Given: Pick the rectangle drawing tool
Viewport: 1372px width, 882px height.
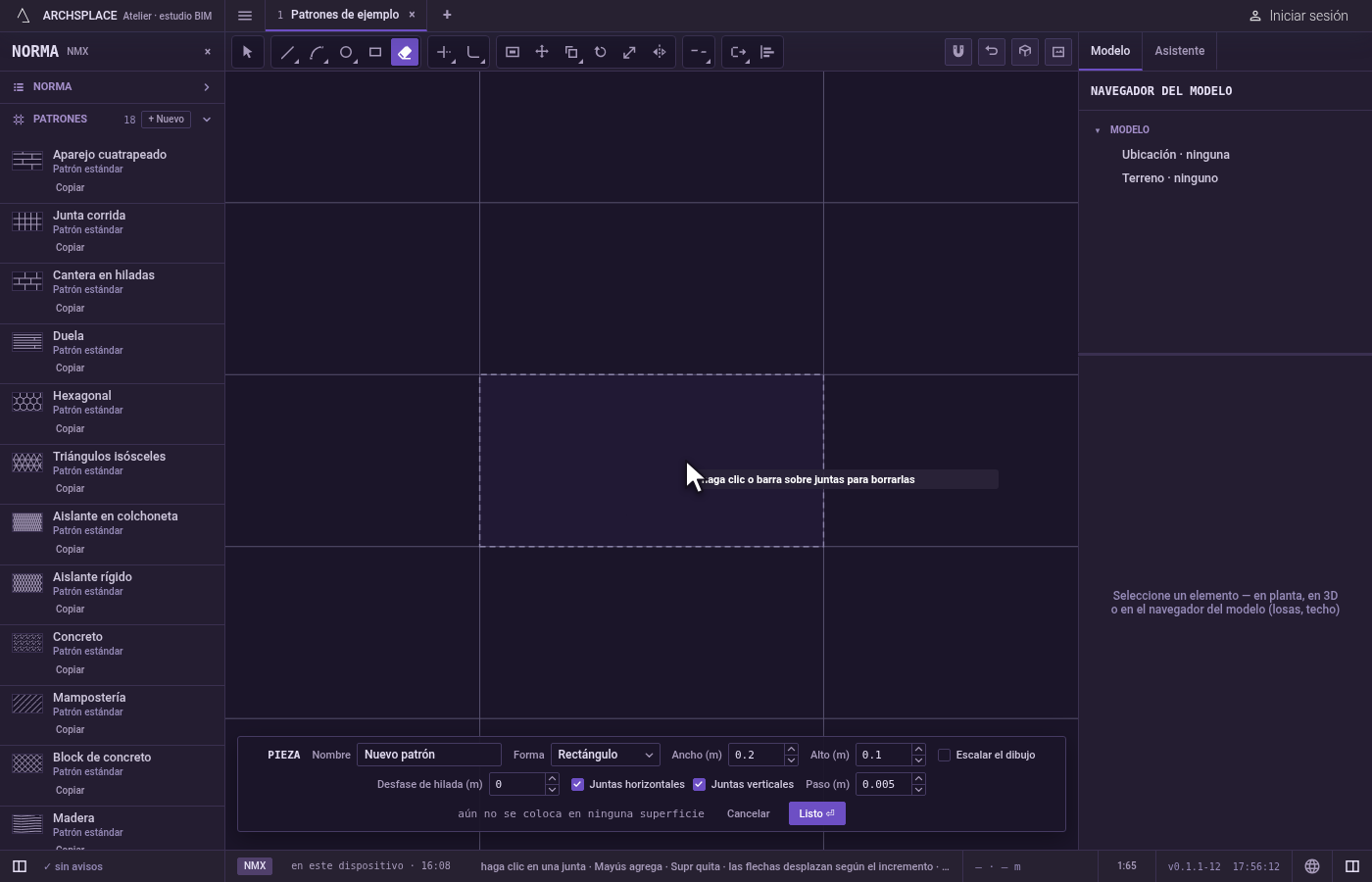Looking at the screenshot, I should (x=375, y=52).
